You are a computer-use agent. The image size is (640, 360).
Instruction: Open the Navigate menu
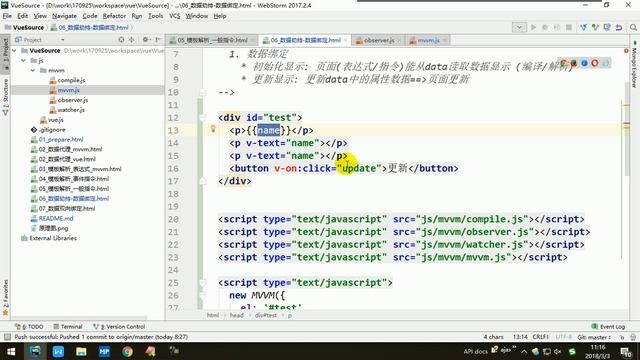click(x=64, y=16)
